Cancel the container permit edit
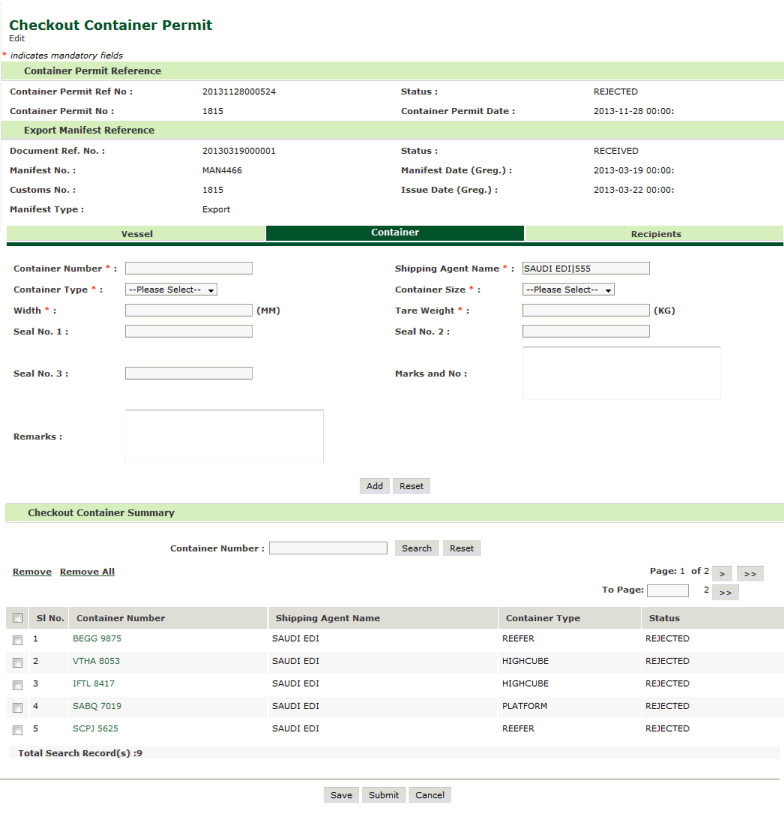Viewport: 784px width, 831px height. (430, 795)
